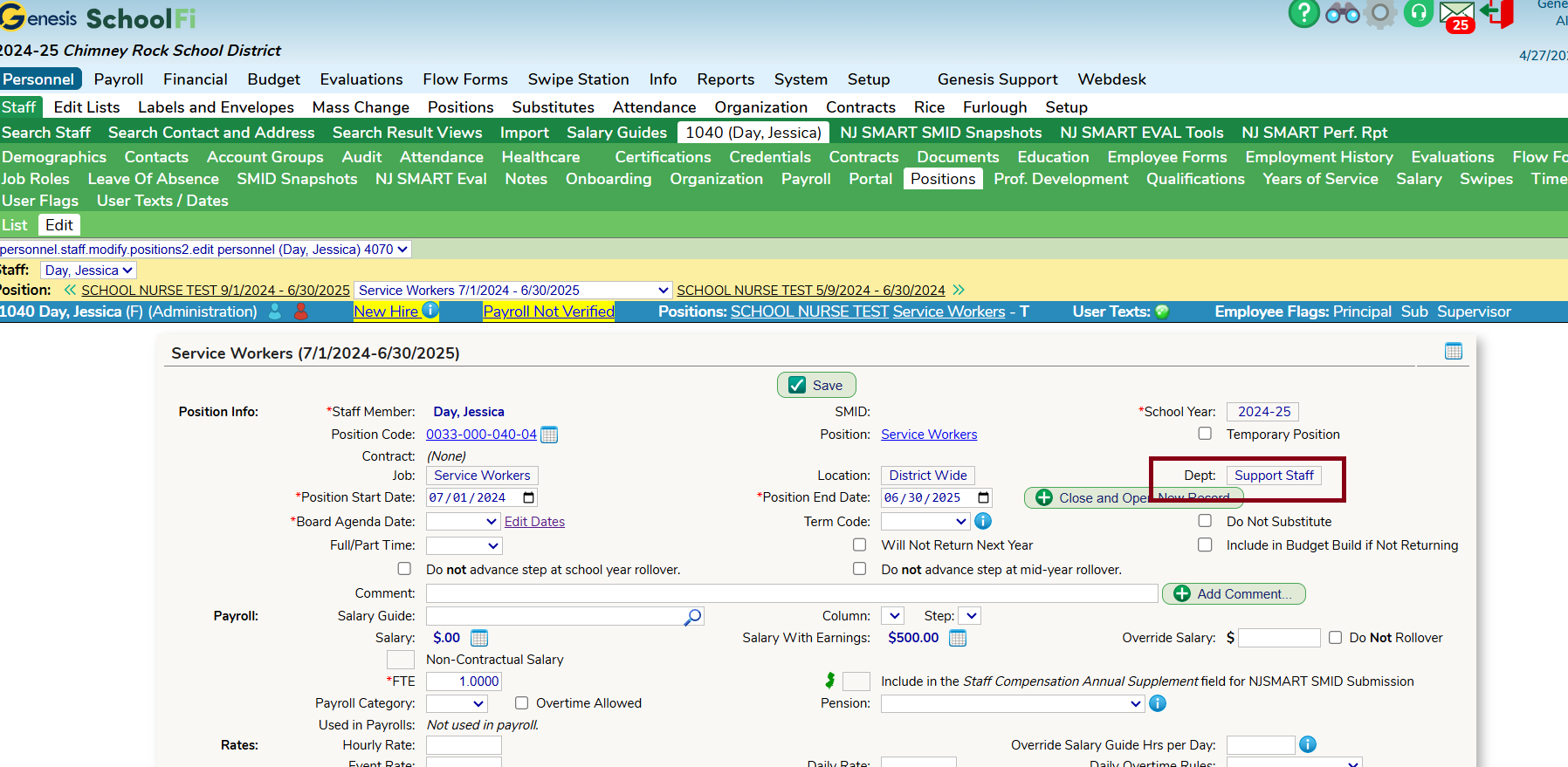Toggle the Overtime Allowed checkbox

(x=521, y=703)
